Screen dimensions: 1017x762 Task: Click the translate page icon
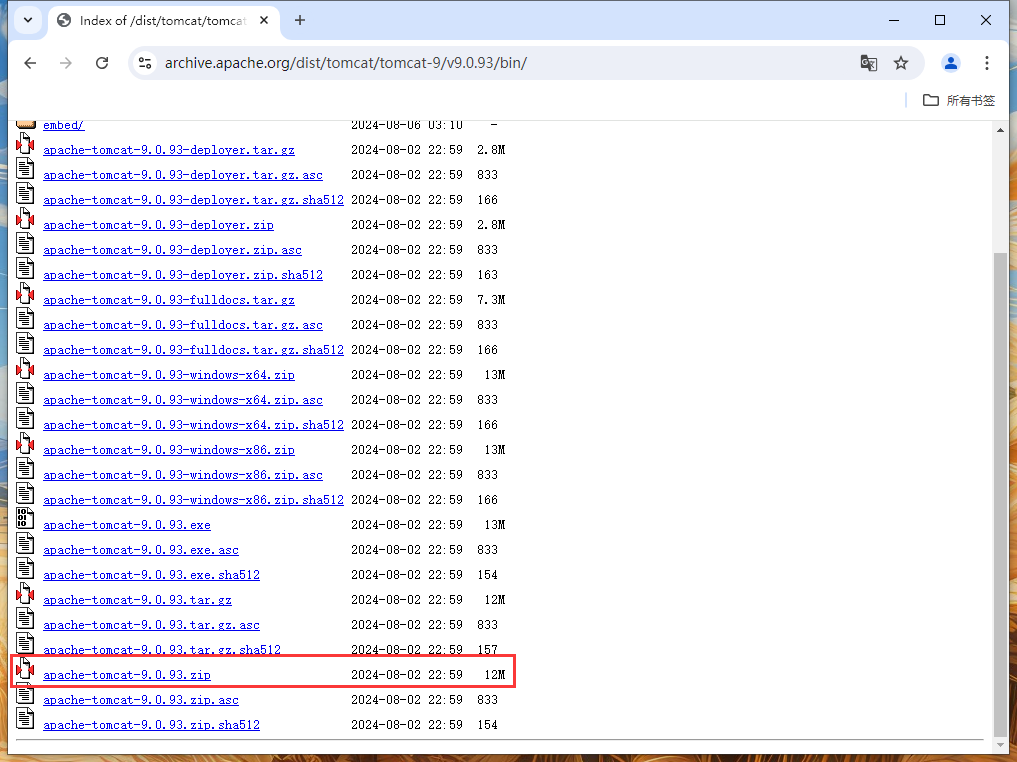click(x=868, y=63)
